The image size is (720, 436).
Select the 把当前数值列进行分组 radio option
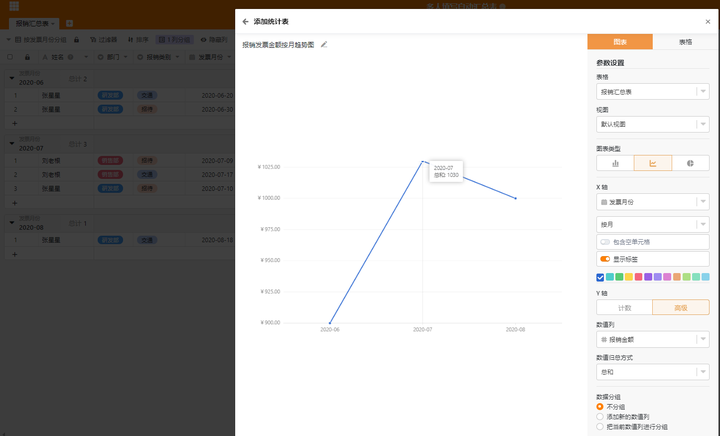(600, 427)
